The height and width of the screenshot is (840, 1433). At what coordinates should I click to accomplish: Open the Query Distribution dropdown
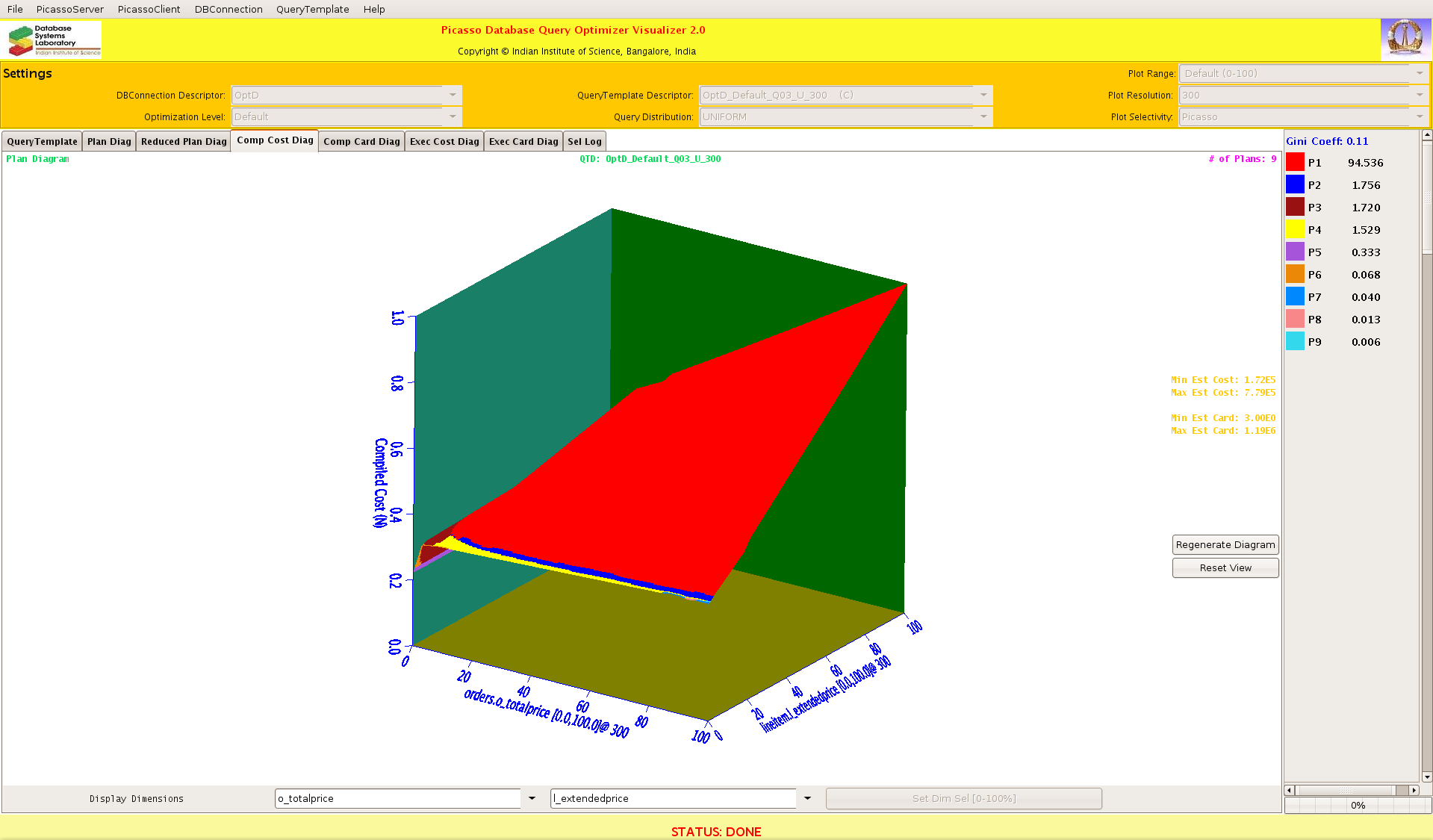983,116
